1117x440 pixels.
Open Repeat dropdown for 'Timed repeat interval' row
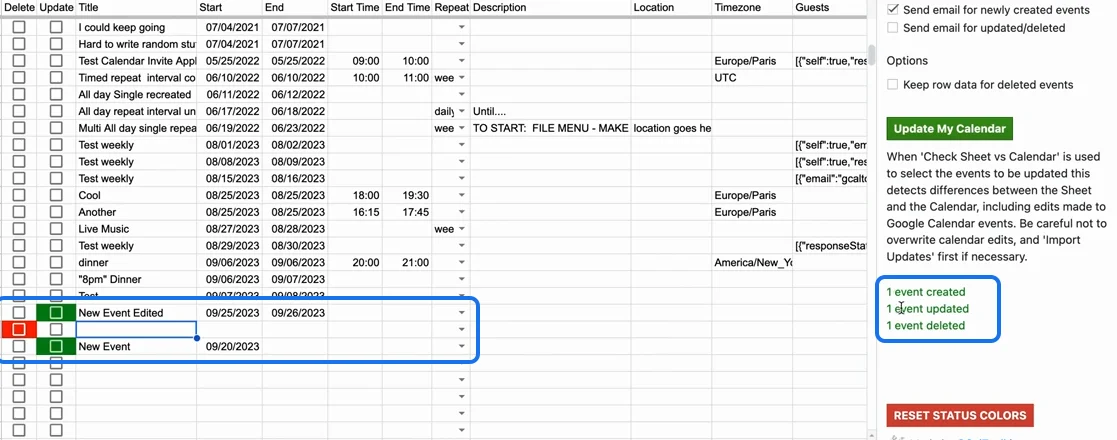pos(462,78)
